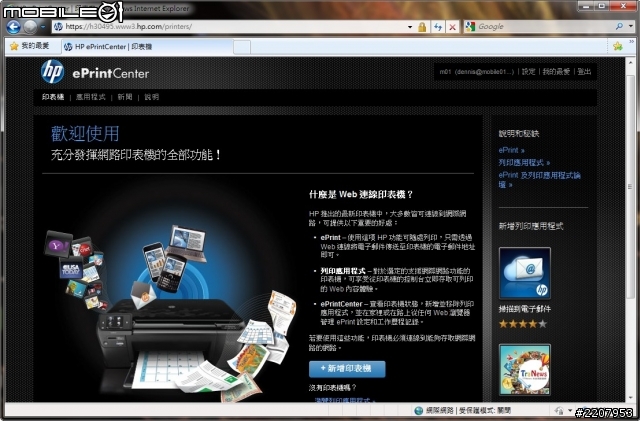The image size is (640, 421).
Task: Click the m01 (dennis@mobile01...) account text
Action: click(x=476, y=71)
